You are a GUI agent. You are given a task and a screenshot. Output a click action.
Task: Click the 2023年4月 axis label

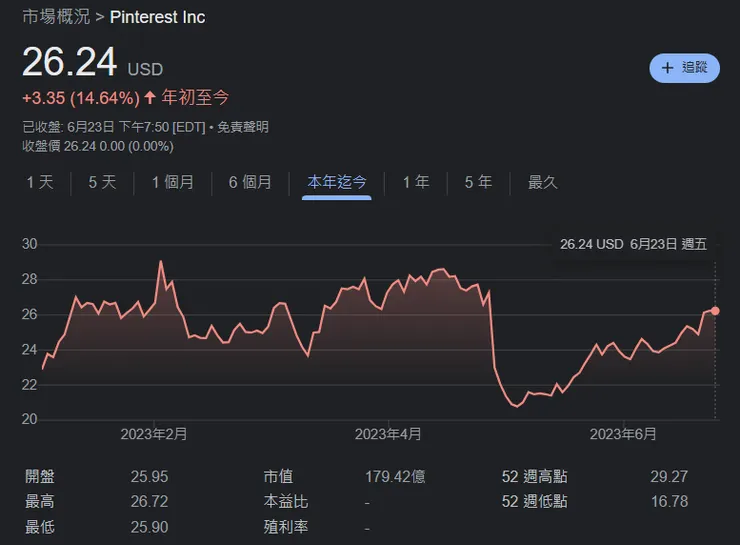click(x=388, y=434)
